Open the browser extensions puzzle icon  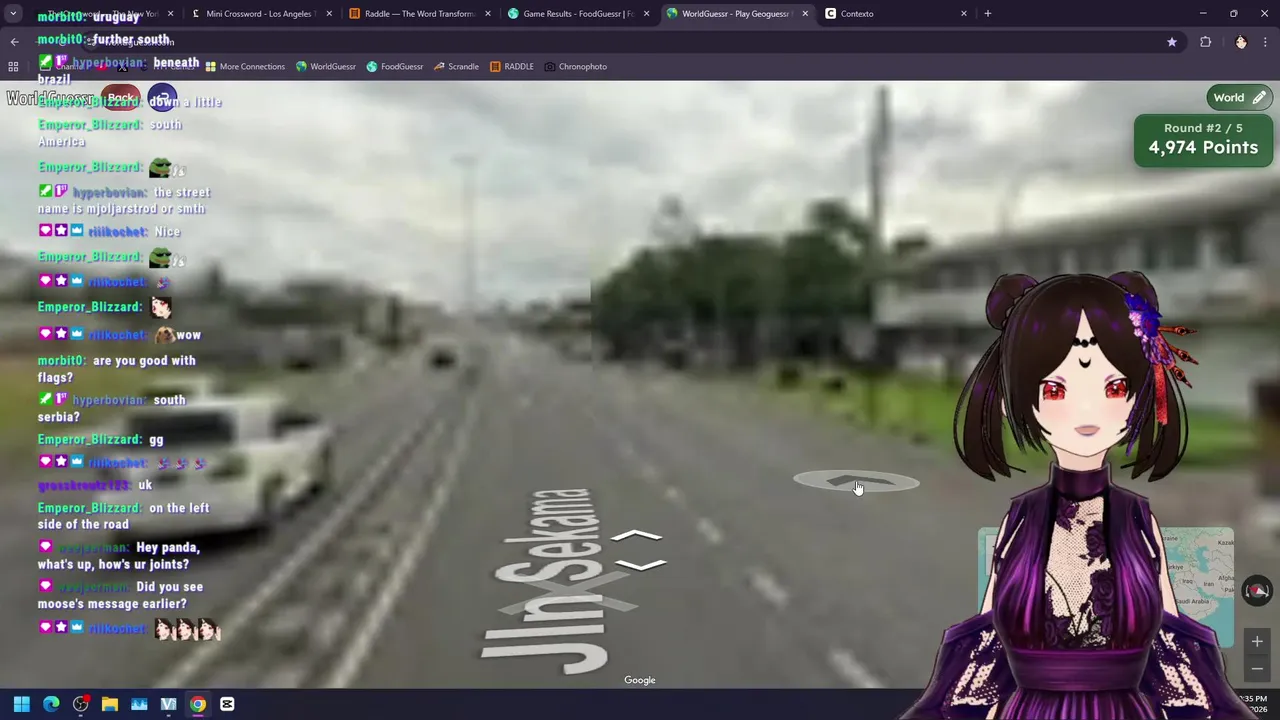pos(1205,42)
